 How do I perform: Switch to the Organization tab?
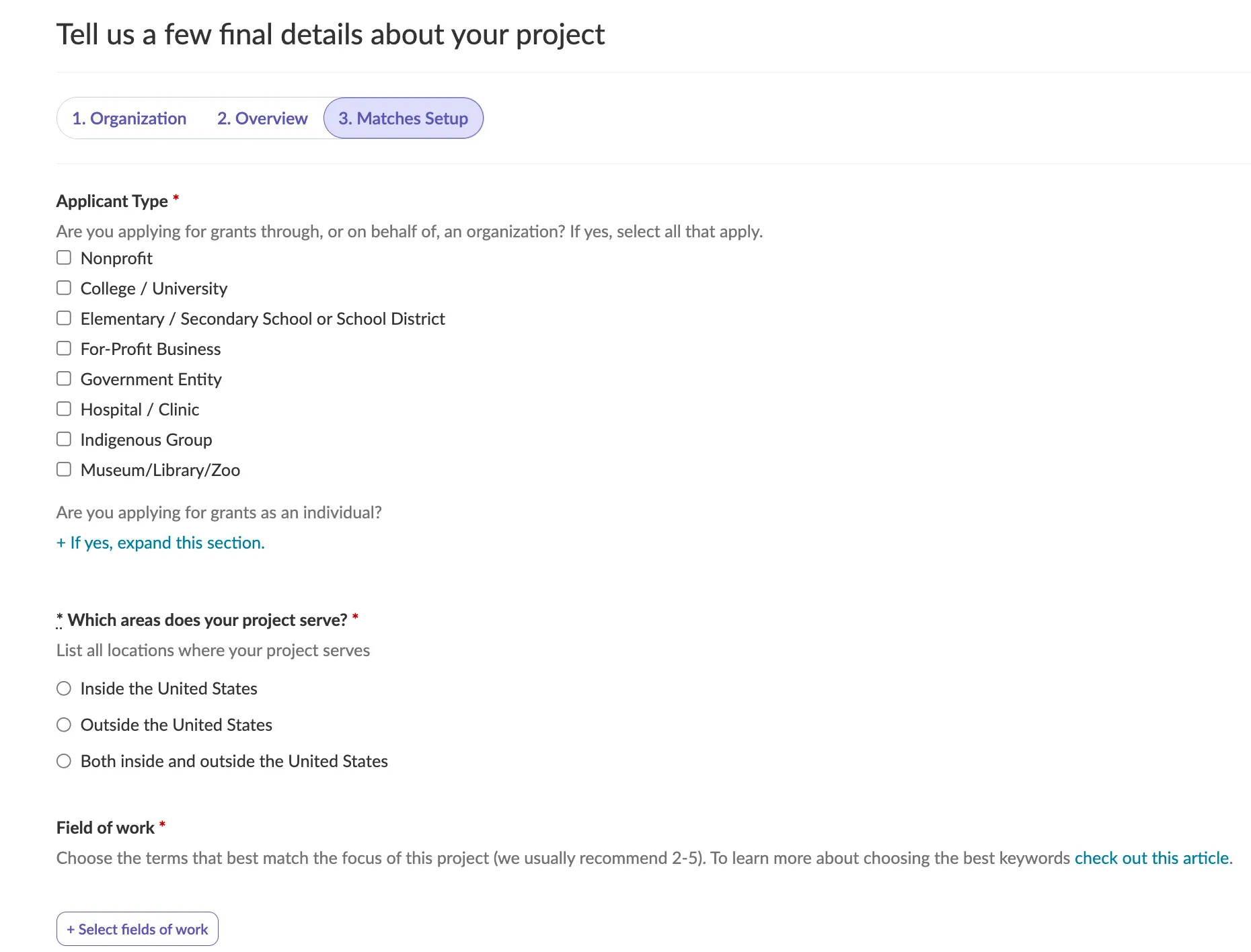point(130,118)
